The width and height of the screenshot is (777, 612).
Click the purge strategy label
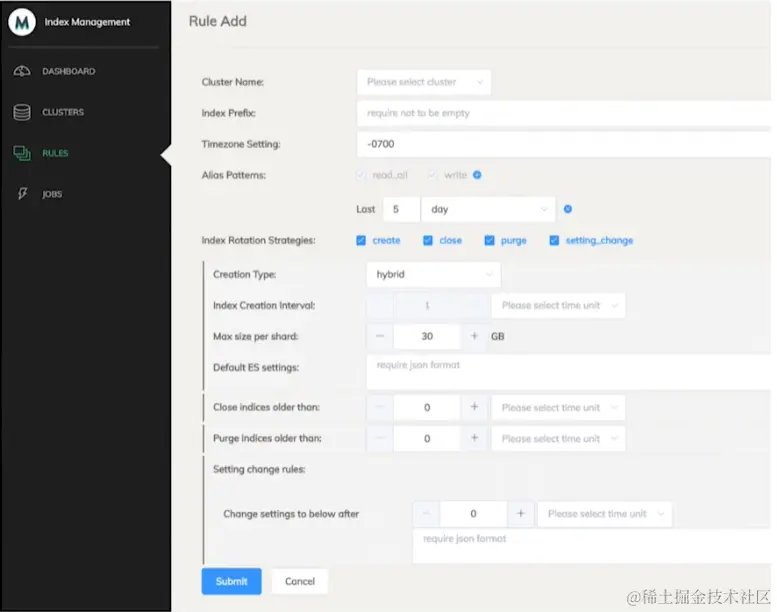pos(513,241)
